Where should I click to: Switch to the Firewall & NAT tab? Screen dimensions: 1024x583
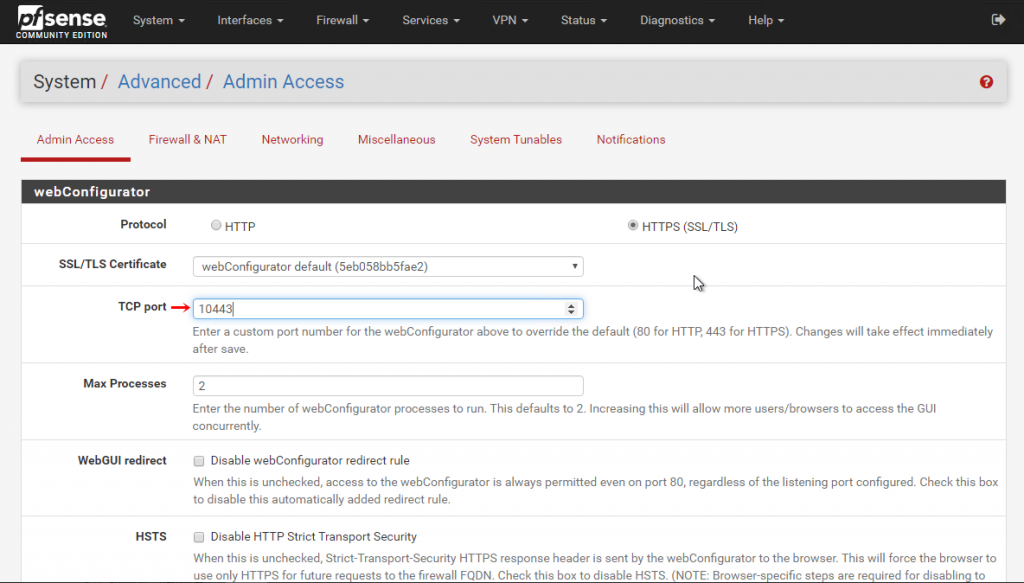point(187,139)
